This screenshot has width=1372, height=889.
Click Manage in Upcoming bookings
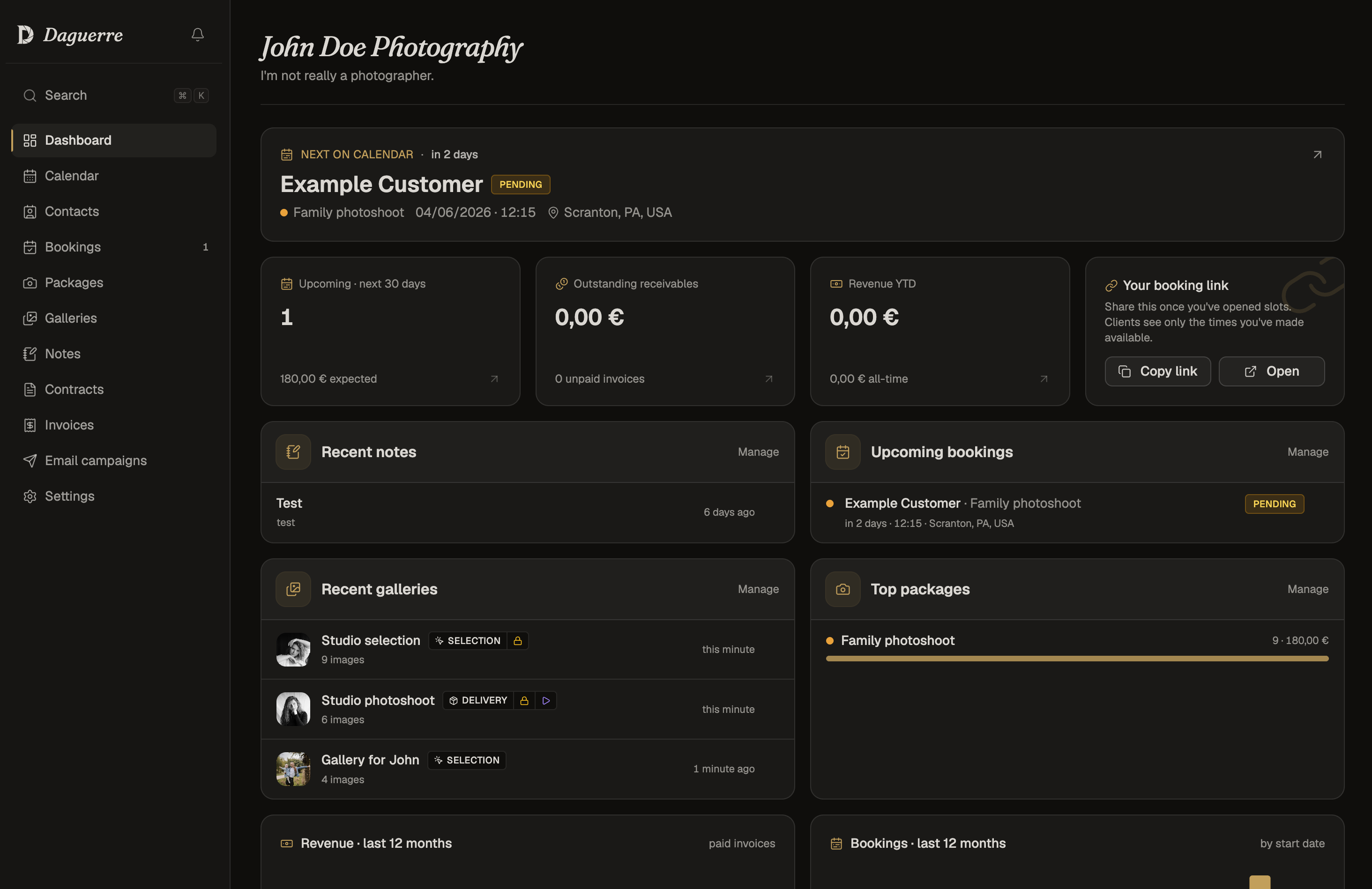coord(1308,452)
